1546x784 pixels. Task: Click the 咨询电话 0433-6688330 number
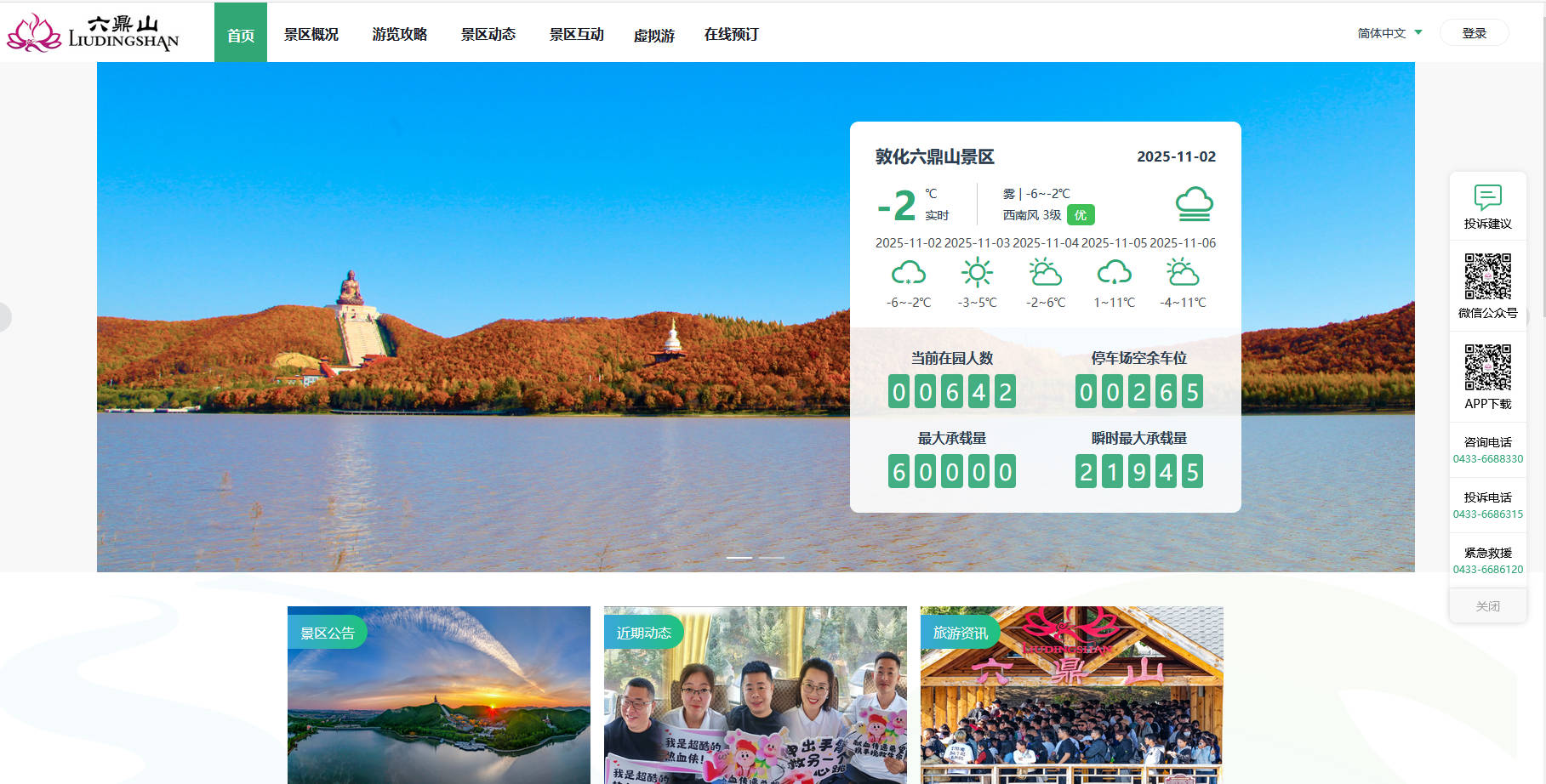[1487, 459]
